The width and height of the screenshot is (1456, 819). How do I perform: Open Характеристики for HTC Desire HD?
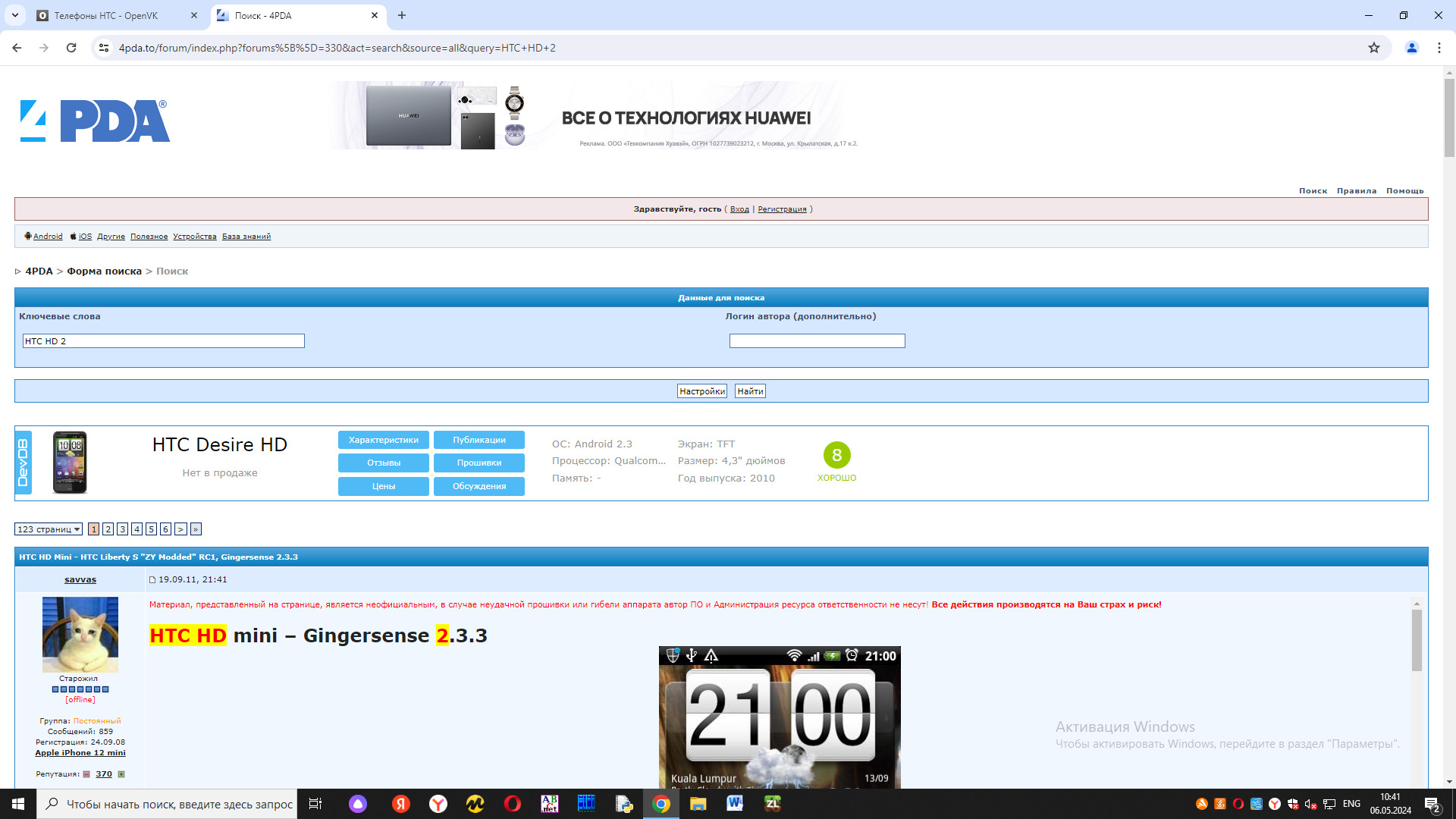pos(383,440)
